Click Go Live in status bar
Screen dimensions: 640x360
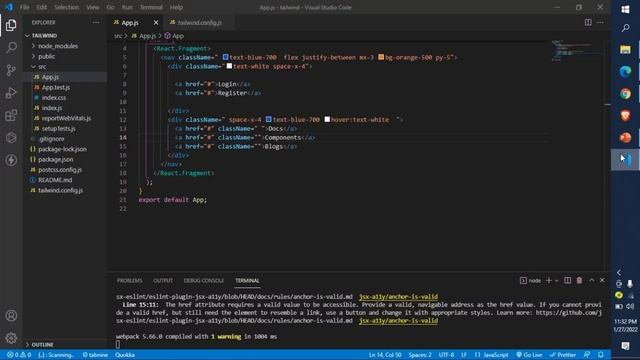coord(529,355)
